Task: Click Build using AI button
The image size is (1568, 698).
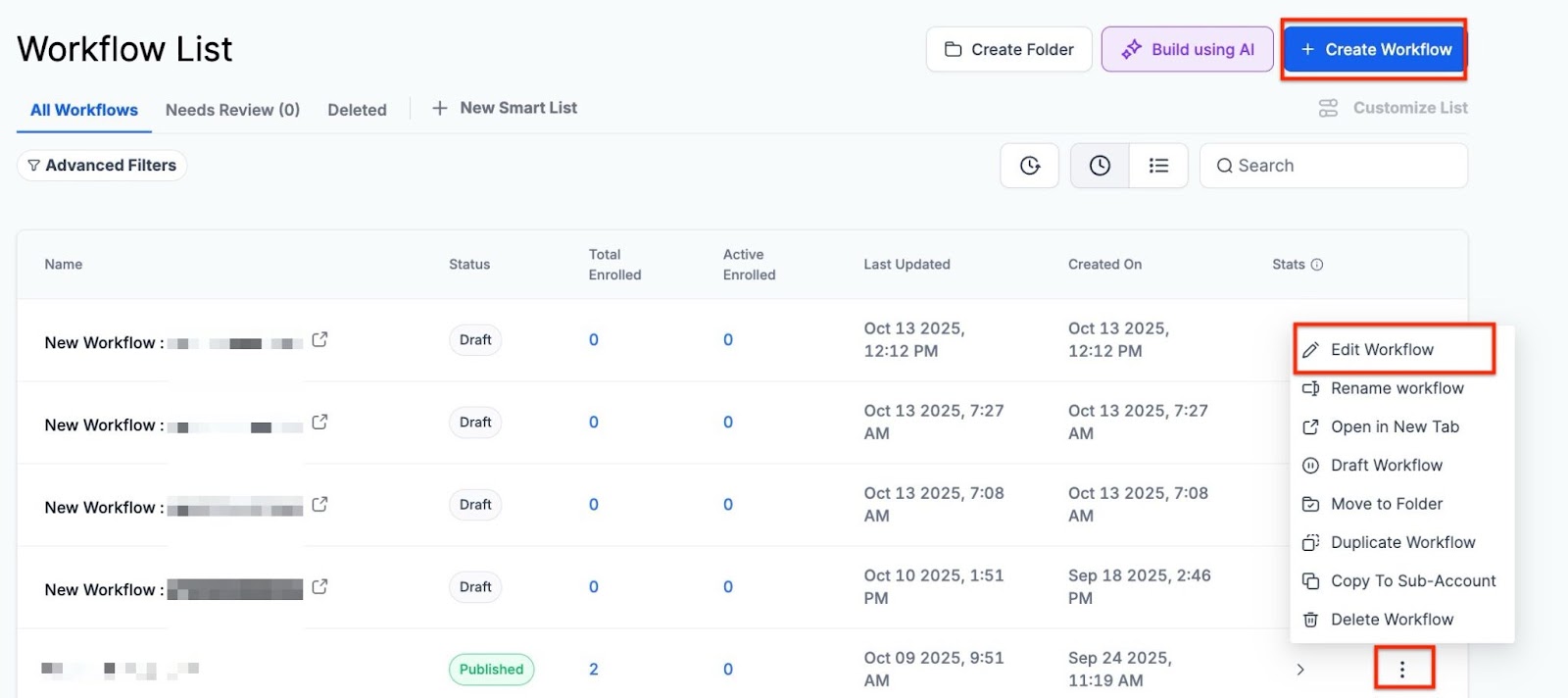Action: (x=1187, y=50)
